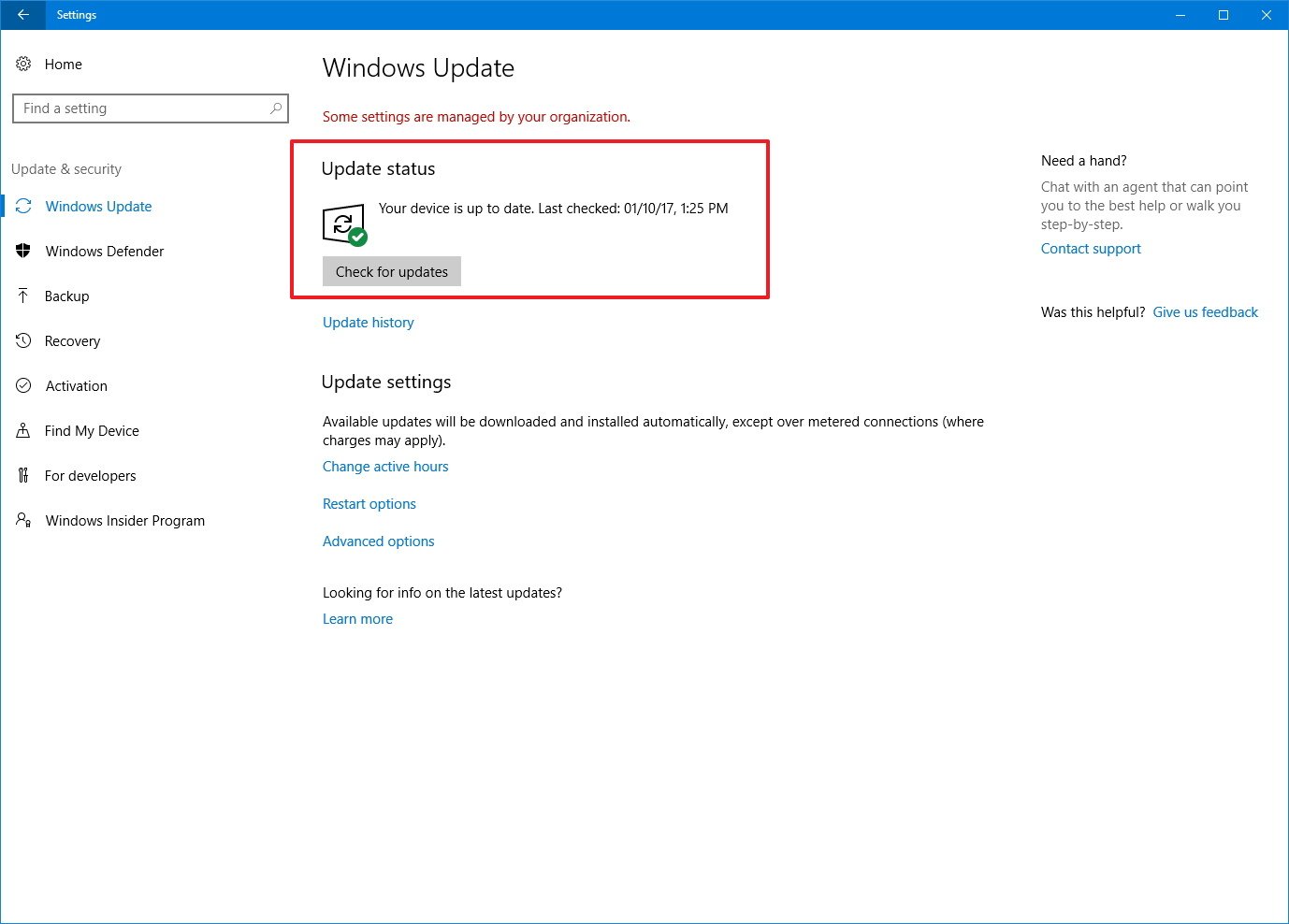Click Check for updates button
Screen dimensions: 1289x924
[x=392, y=271]
